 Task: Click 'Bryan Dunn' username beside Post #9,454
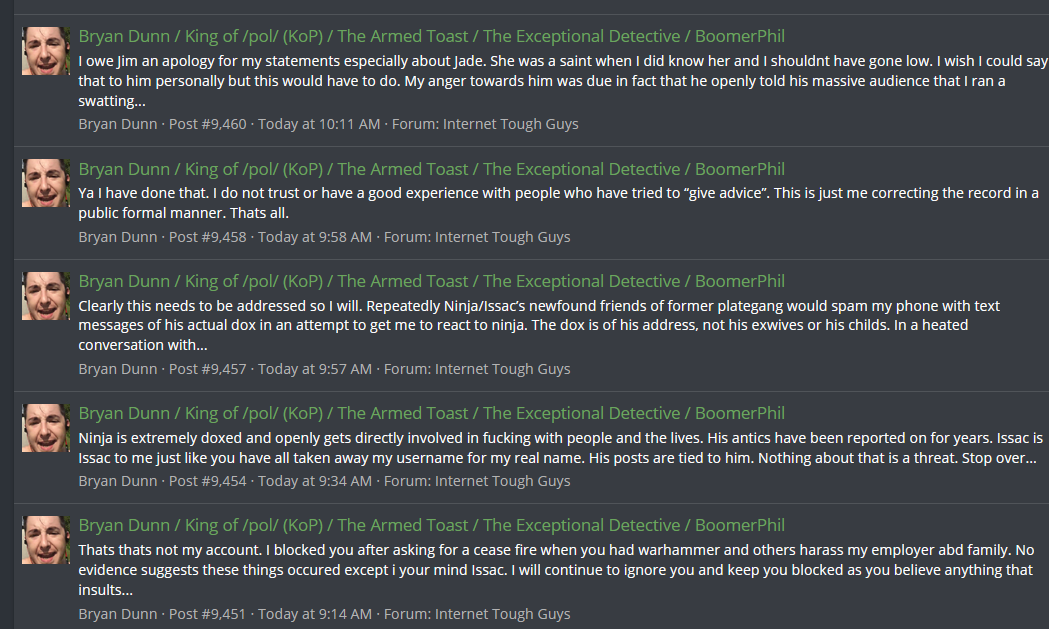coord(118,481)
